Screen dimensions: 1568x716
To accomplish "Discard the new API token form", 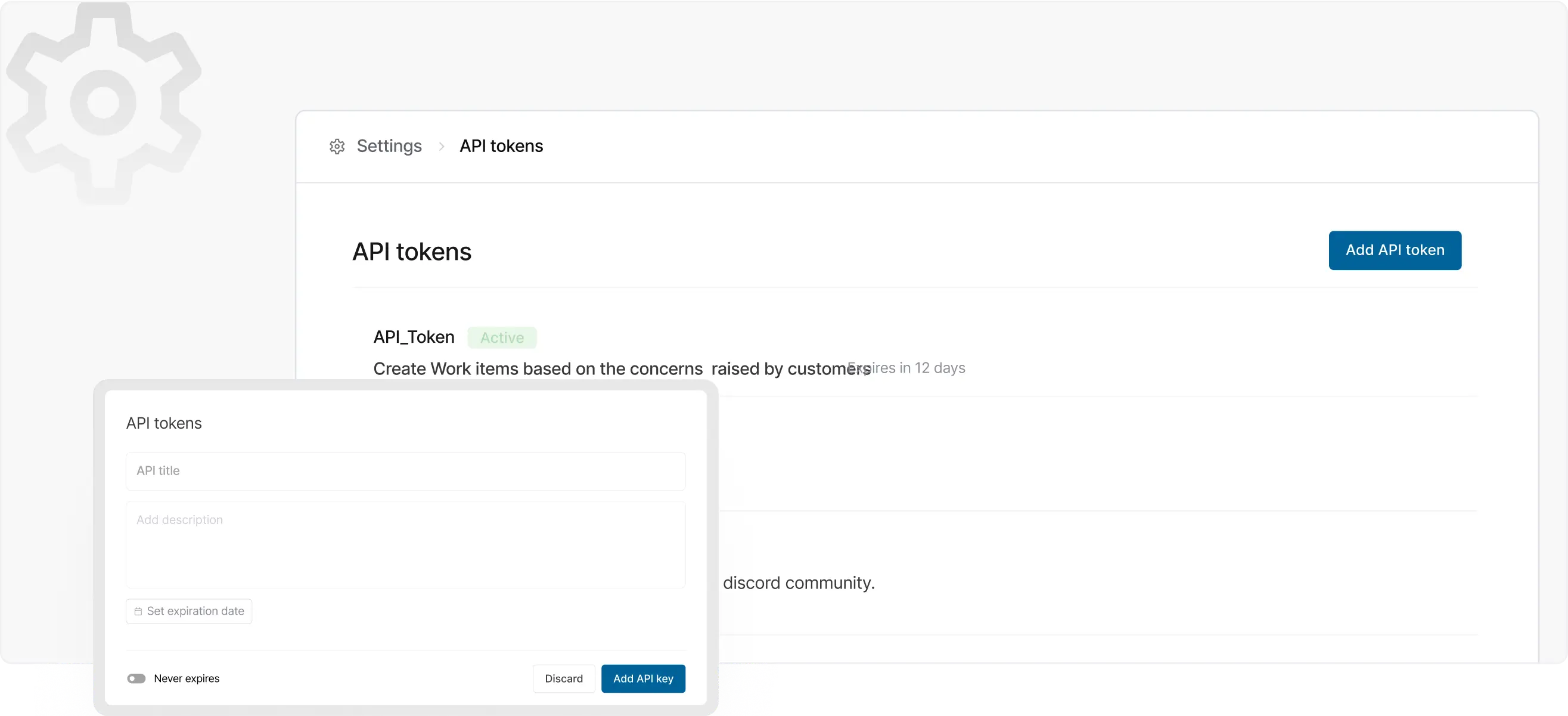I will tap(564, 678).
